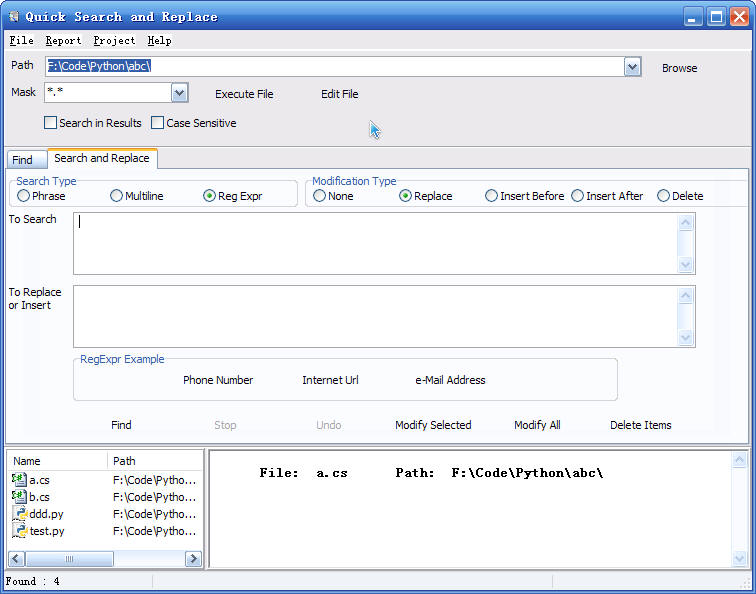Choose the Insert Before modification type
Image resolution: width=756 pixels, height=594 pixels.
tap(491, 196)
